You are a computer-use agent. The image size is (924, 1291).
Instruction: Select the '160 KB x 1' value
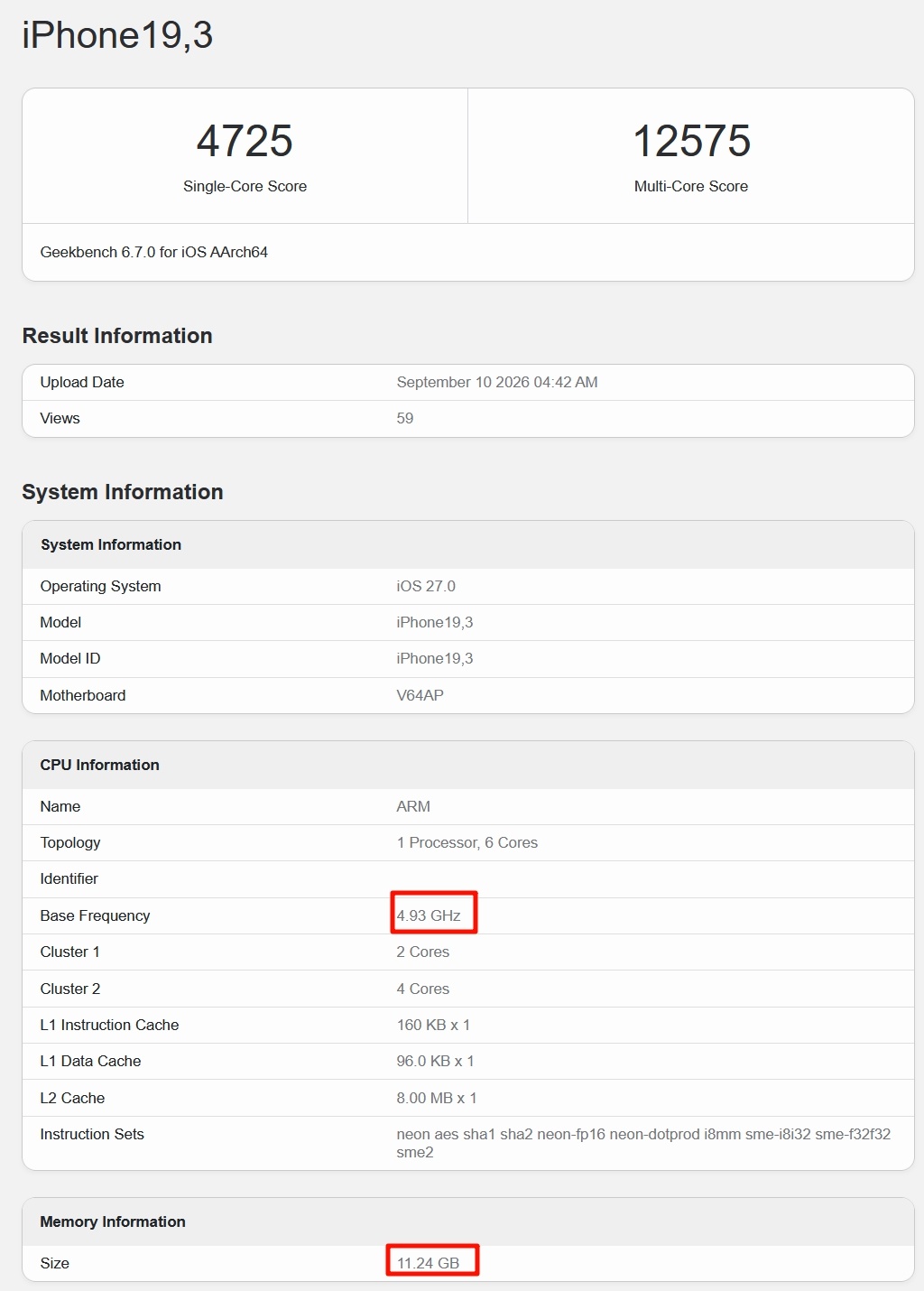point(433,1025)
